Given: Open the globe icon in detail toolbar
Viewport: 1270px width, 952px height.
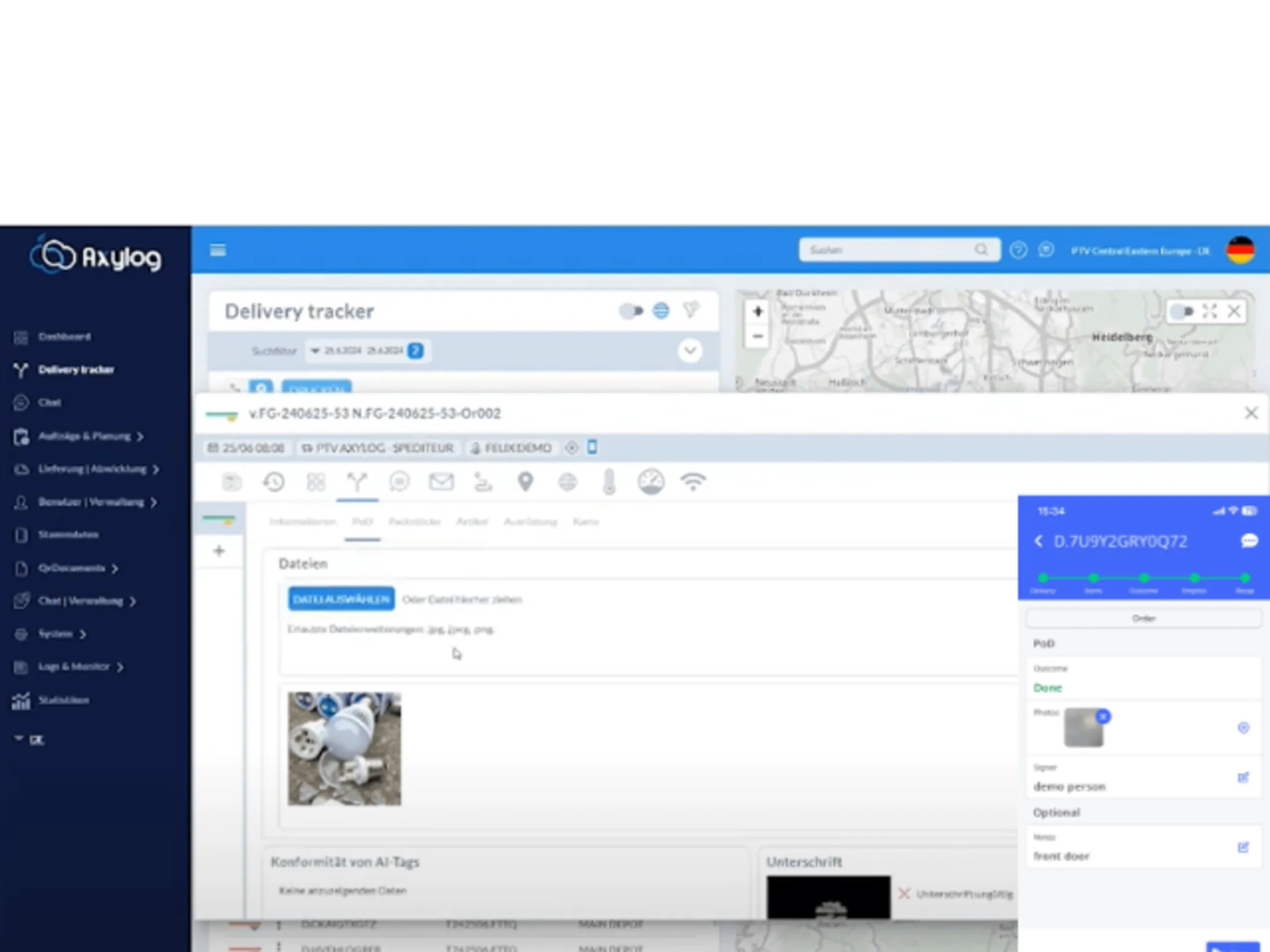Looking at the screenshot, I should [567, 482].
